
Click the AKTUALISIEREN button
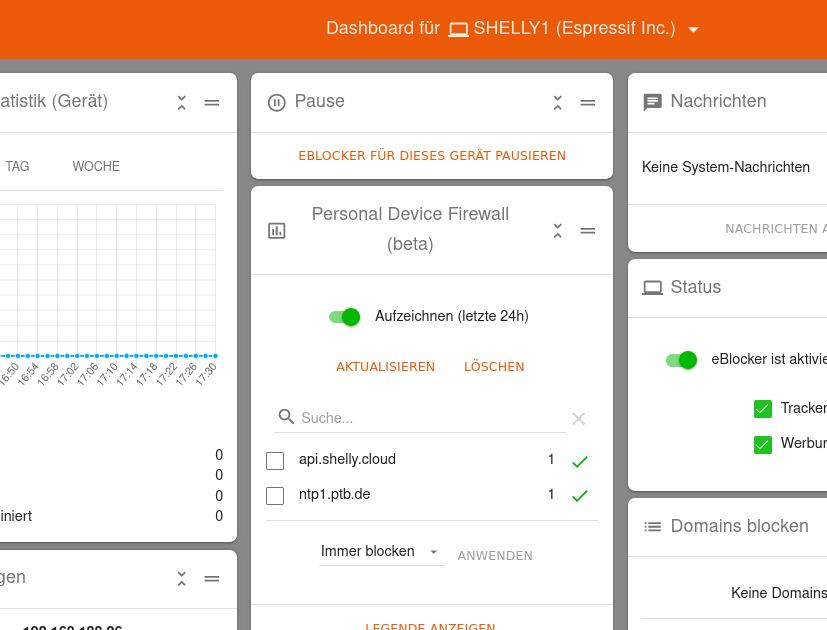[386, 367]
